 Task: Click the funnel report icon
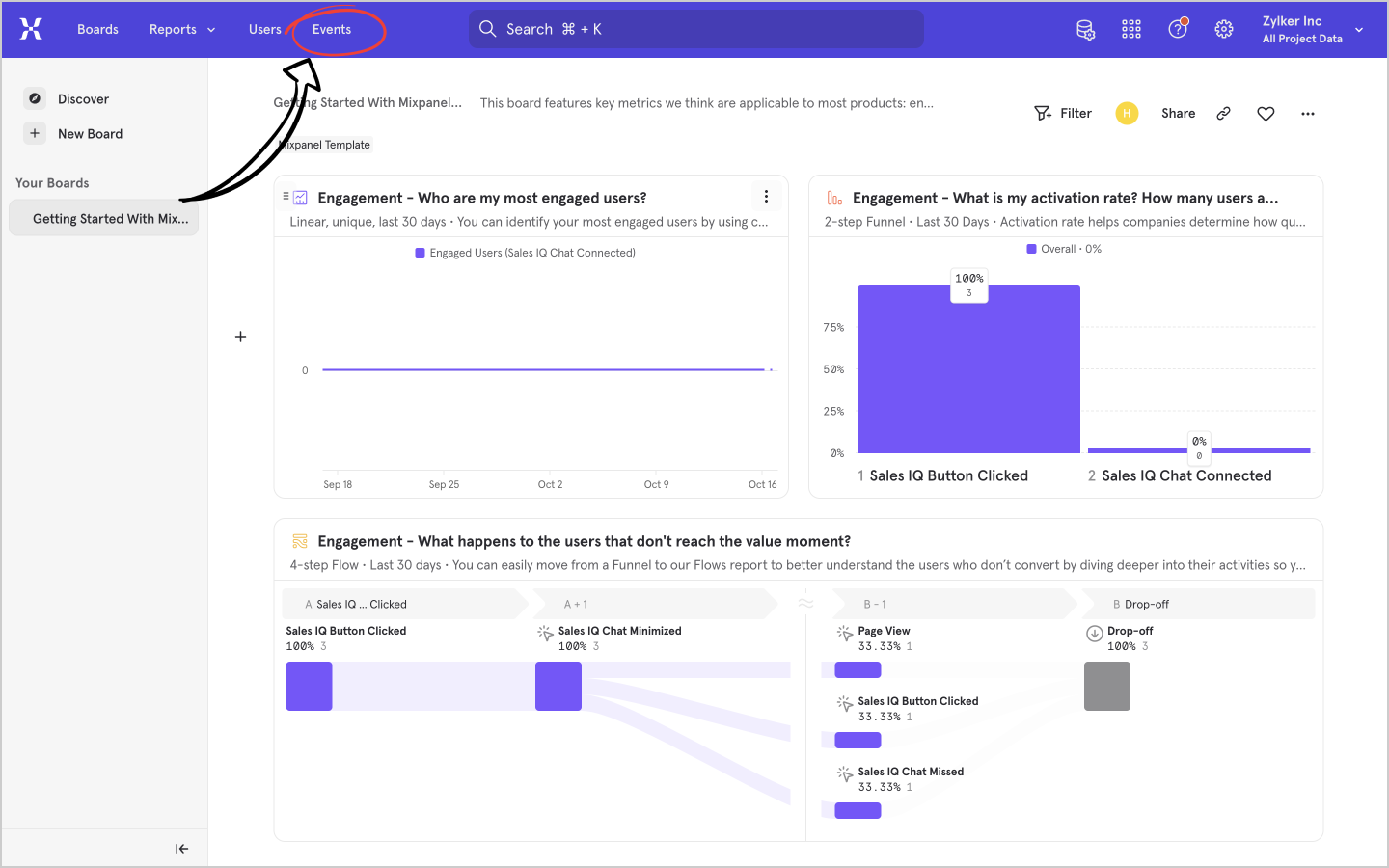pos(834,198)
